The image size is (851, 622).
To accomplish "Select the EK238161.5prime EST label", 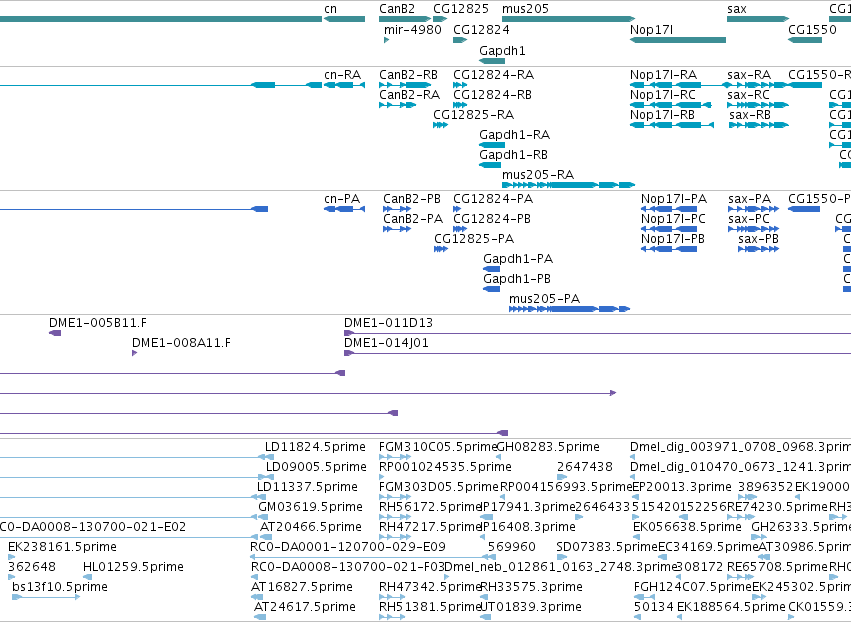I will click(62, 547).
